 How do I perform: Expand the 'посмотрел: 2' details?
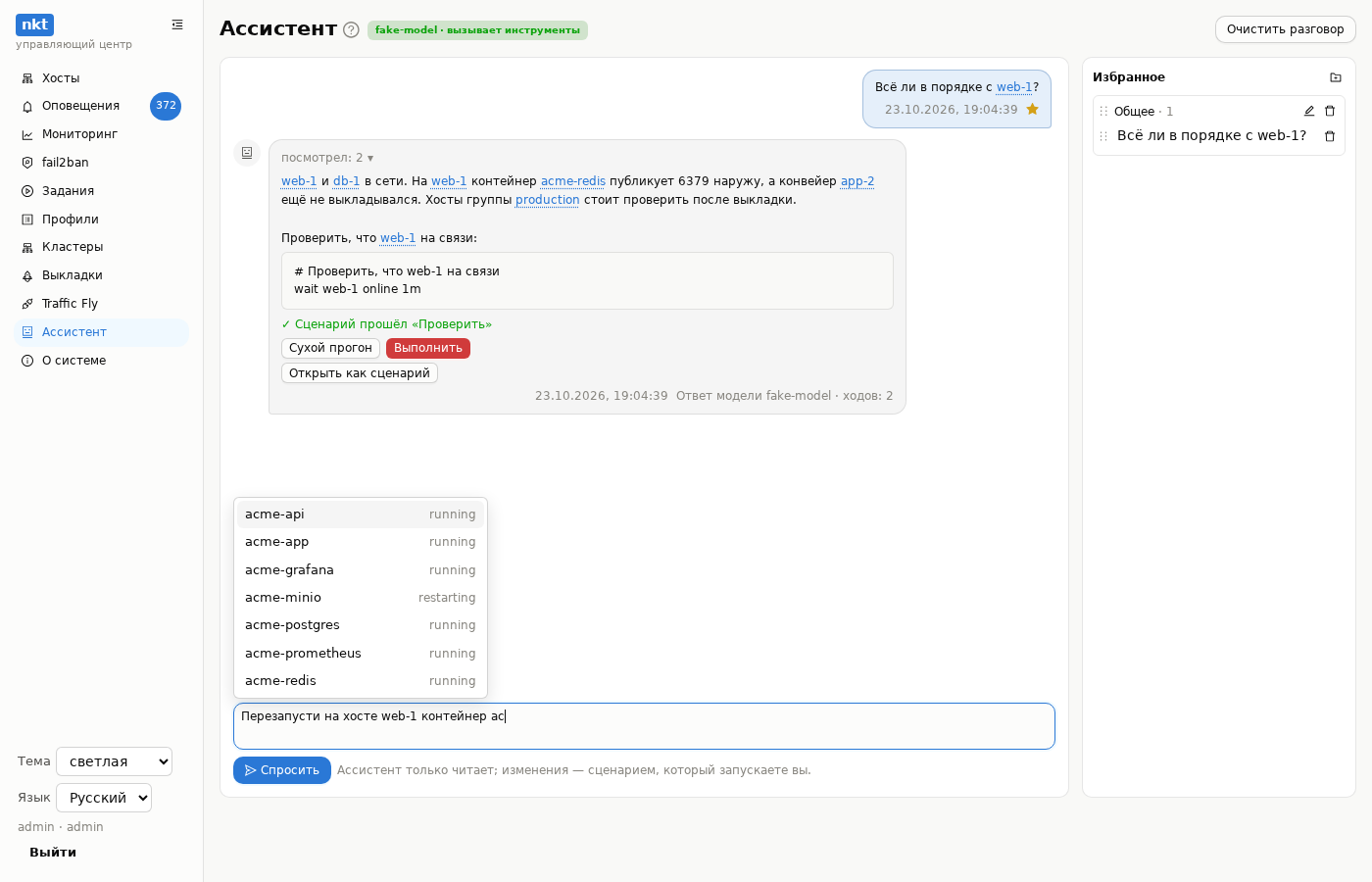pos(327,158)
